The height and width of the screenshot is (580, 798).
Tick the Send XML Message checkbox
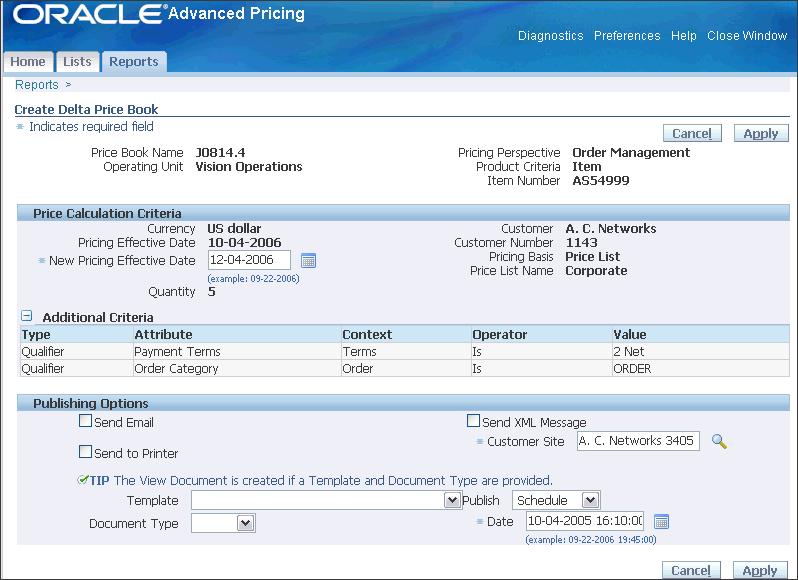pos(473,421)
